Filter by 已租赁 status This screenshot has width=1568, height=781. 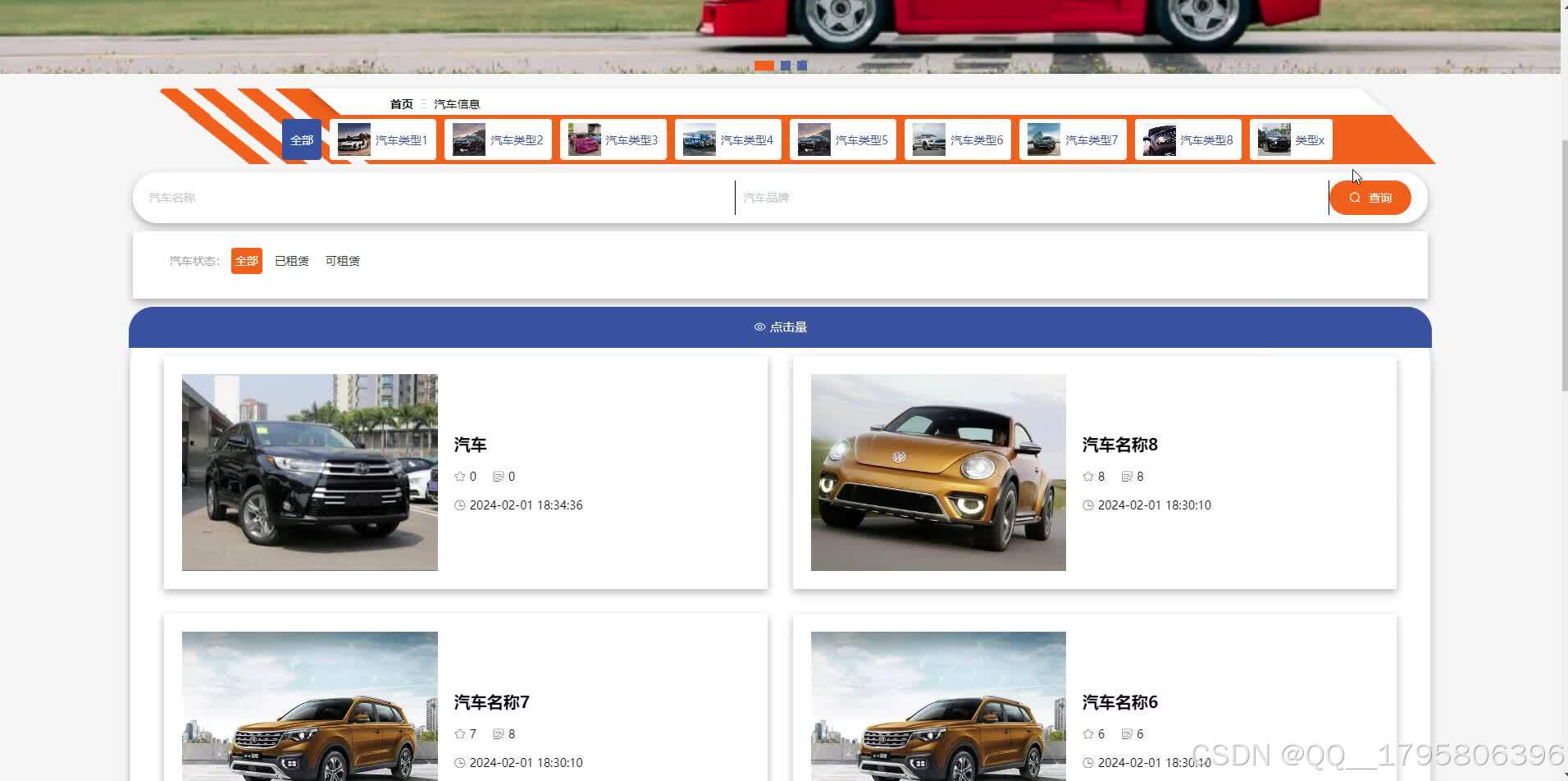point(292,261)
